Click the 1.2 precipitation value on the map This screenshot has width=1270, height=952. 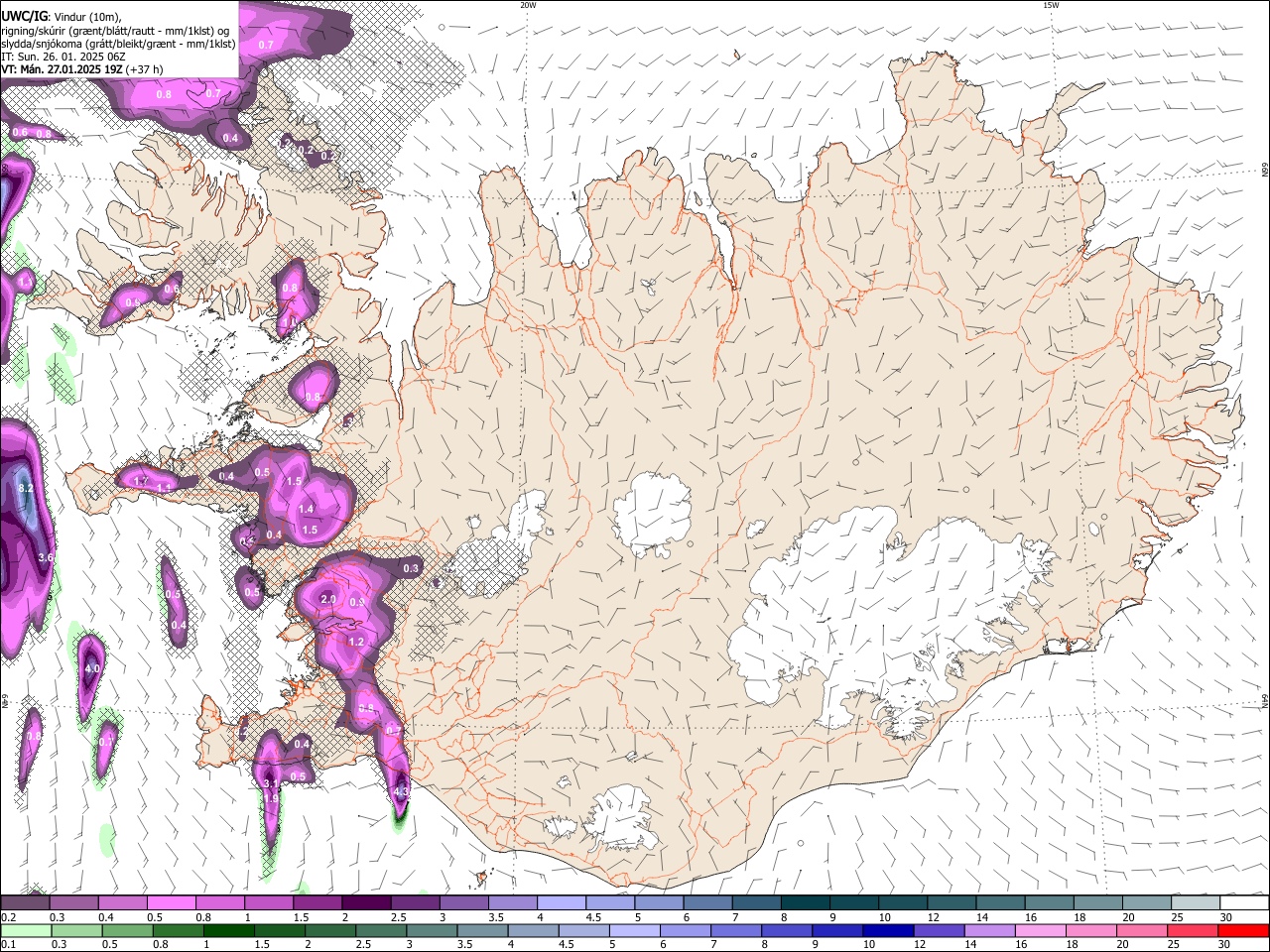tap(357, 643)
